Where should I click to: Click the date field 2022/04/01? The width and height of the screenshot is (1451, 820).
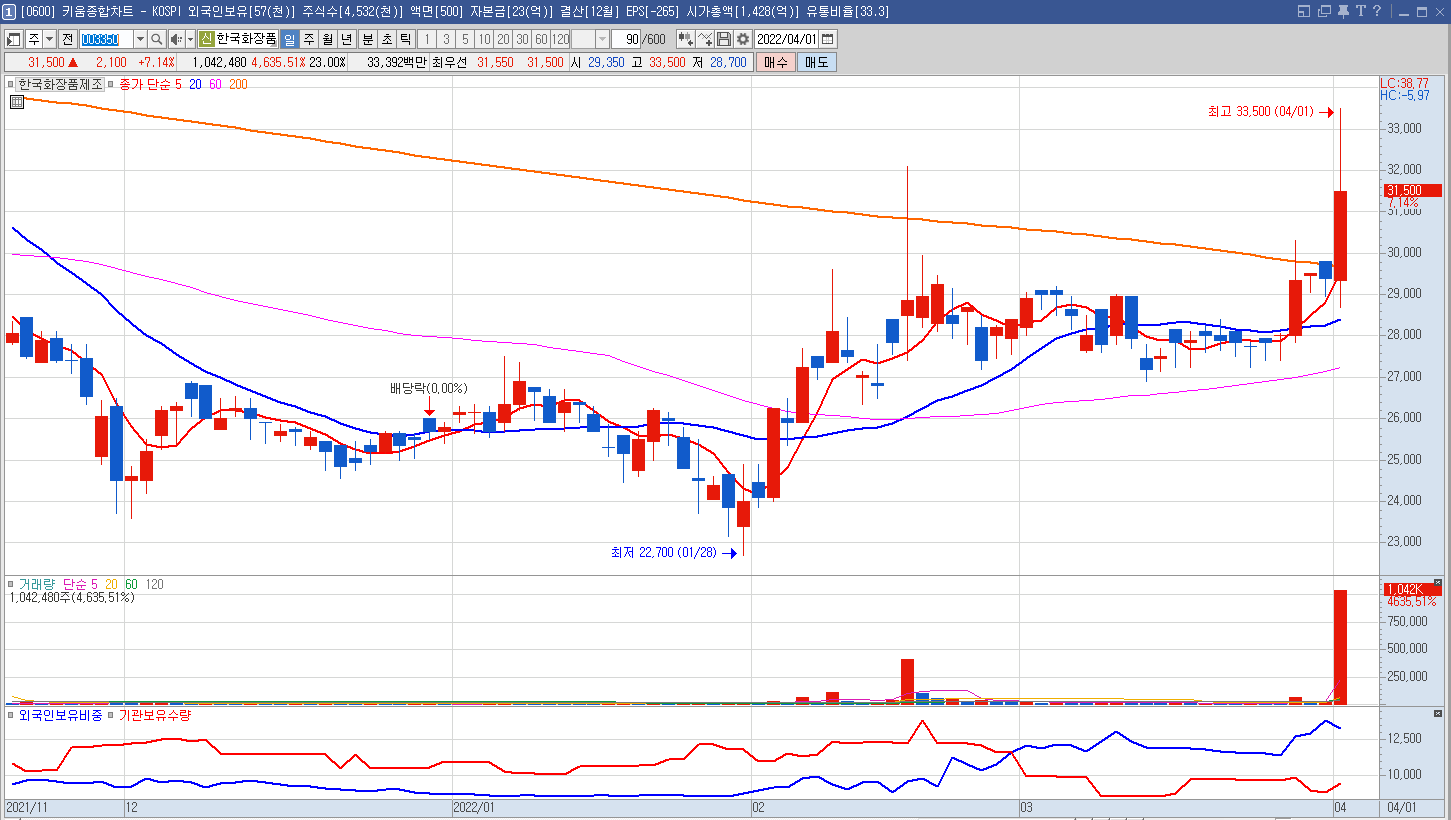point(787,39)
